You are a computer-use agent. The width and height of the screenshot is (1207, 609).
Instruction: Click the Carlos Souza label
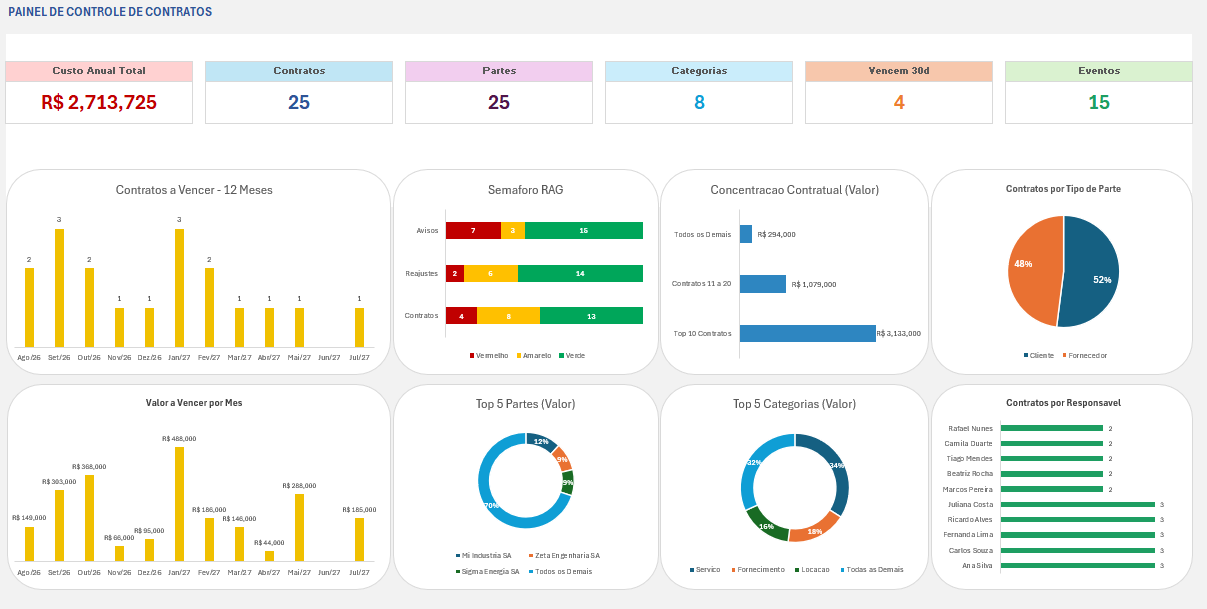(x=971, y=551)
